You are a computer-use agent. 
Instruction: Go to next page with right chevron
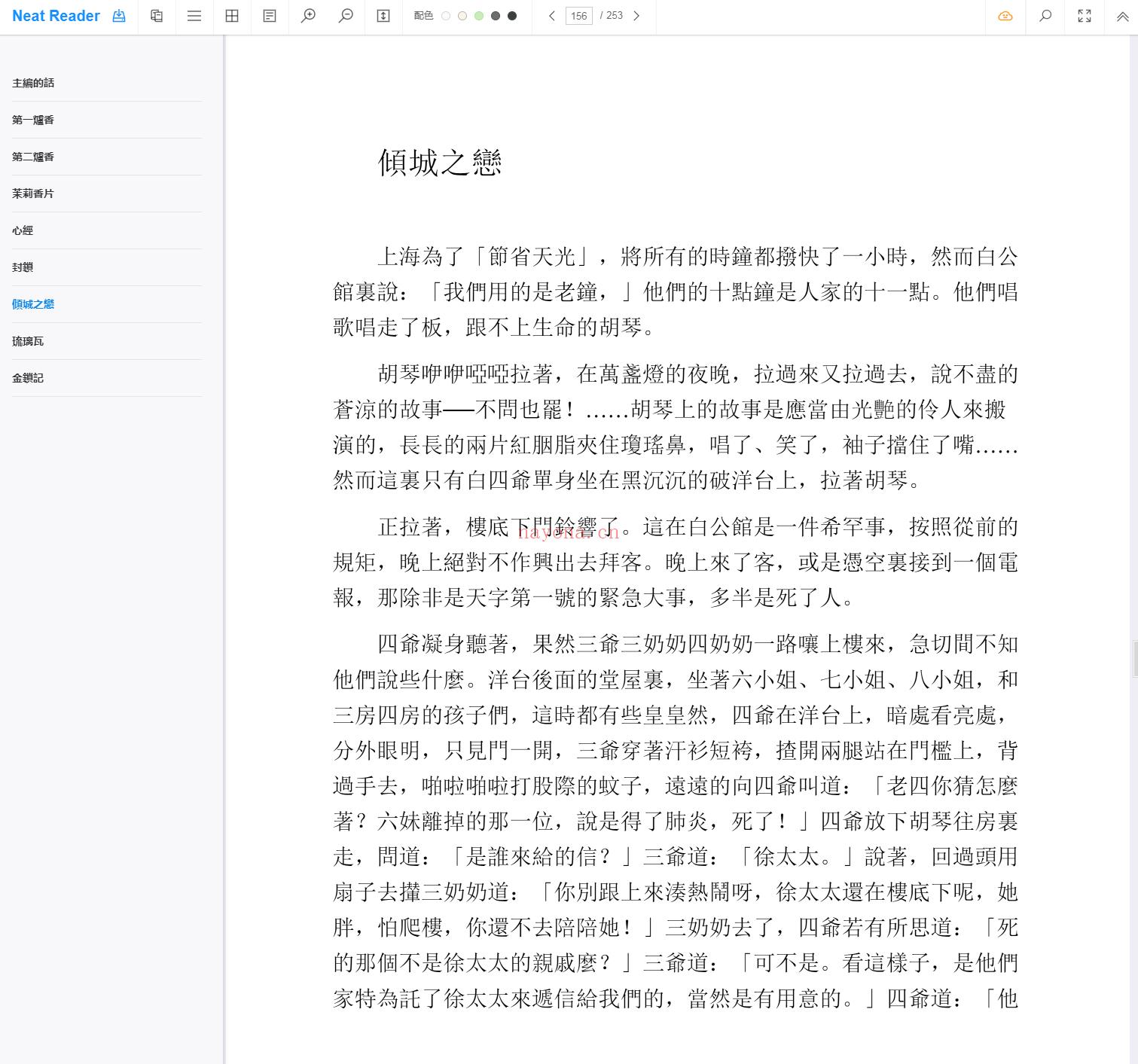click(636, 16)
